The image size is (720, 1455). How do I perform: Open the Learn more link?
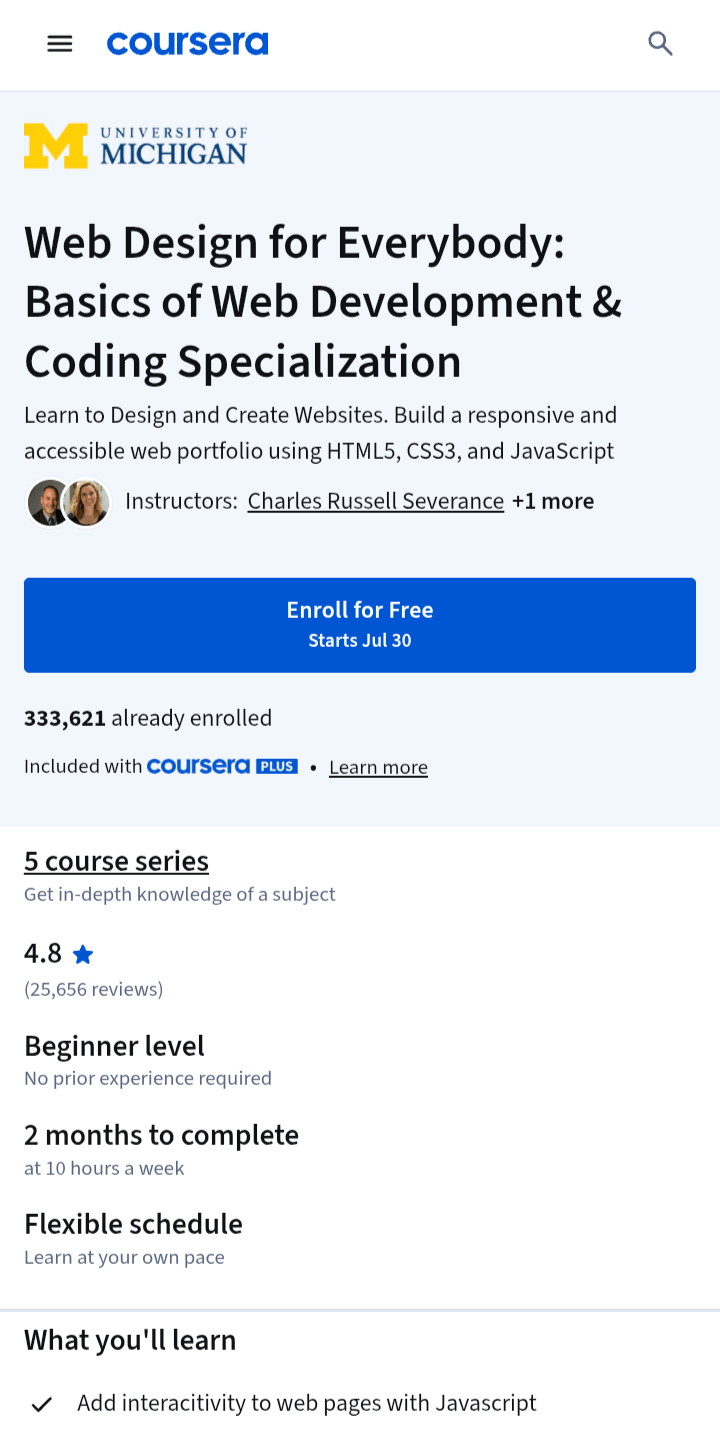click(379, 767)
